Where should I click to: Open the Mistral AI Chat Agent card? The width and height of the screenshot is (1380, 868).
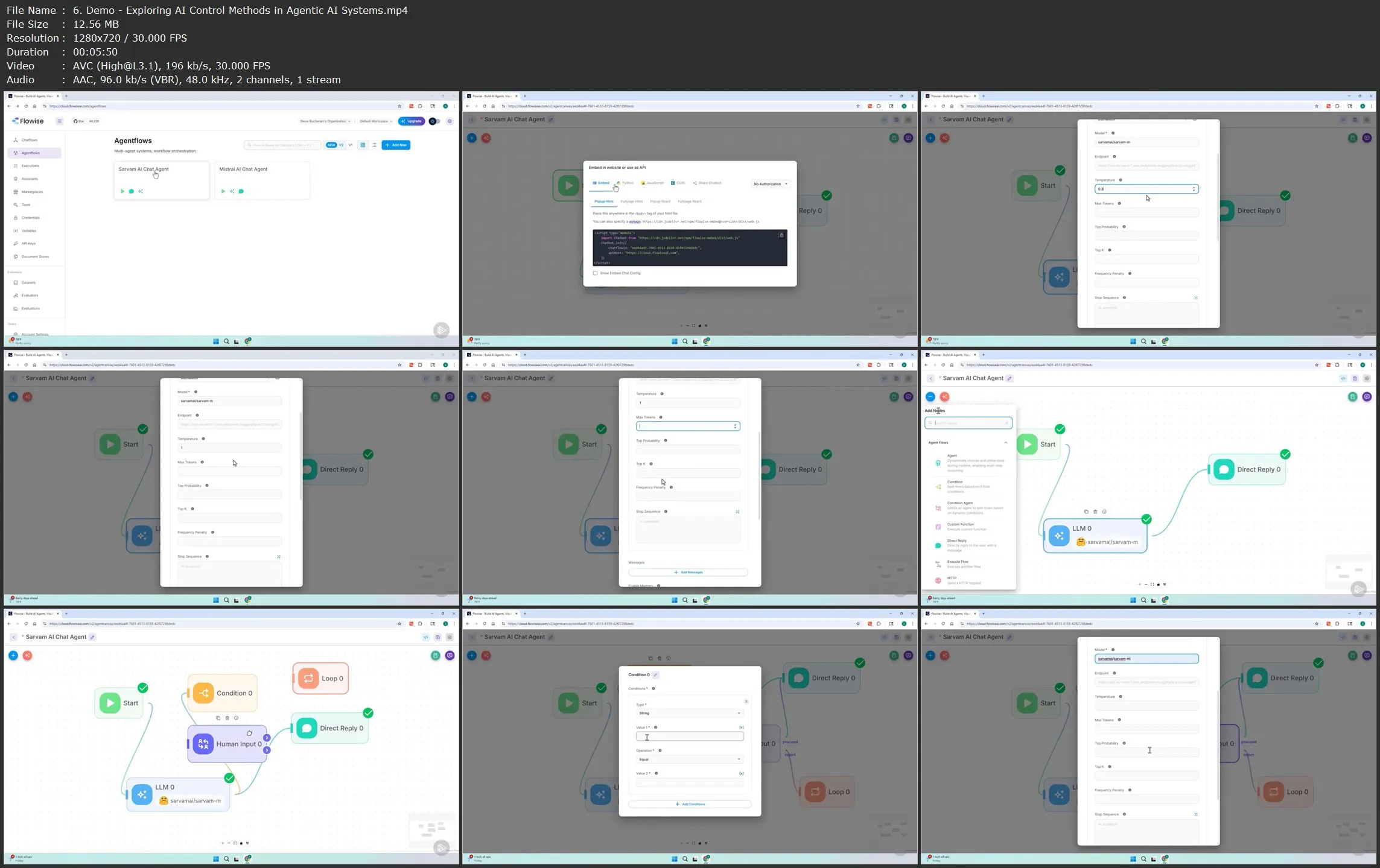point(262,180)
